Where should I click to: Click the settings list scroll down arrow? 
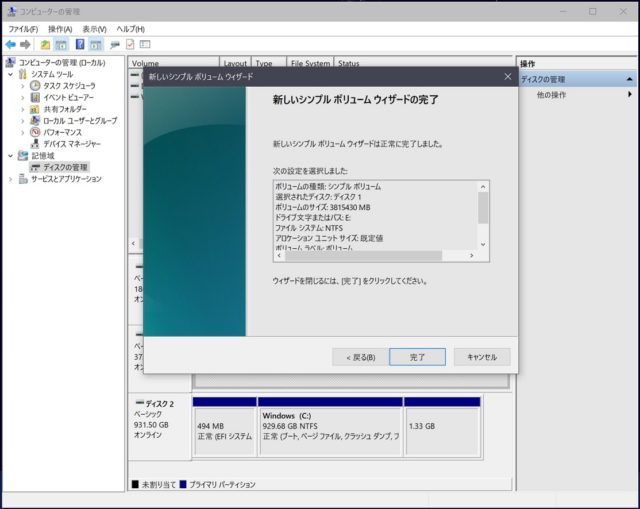tap(483, 244)
